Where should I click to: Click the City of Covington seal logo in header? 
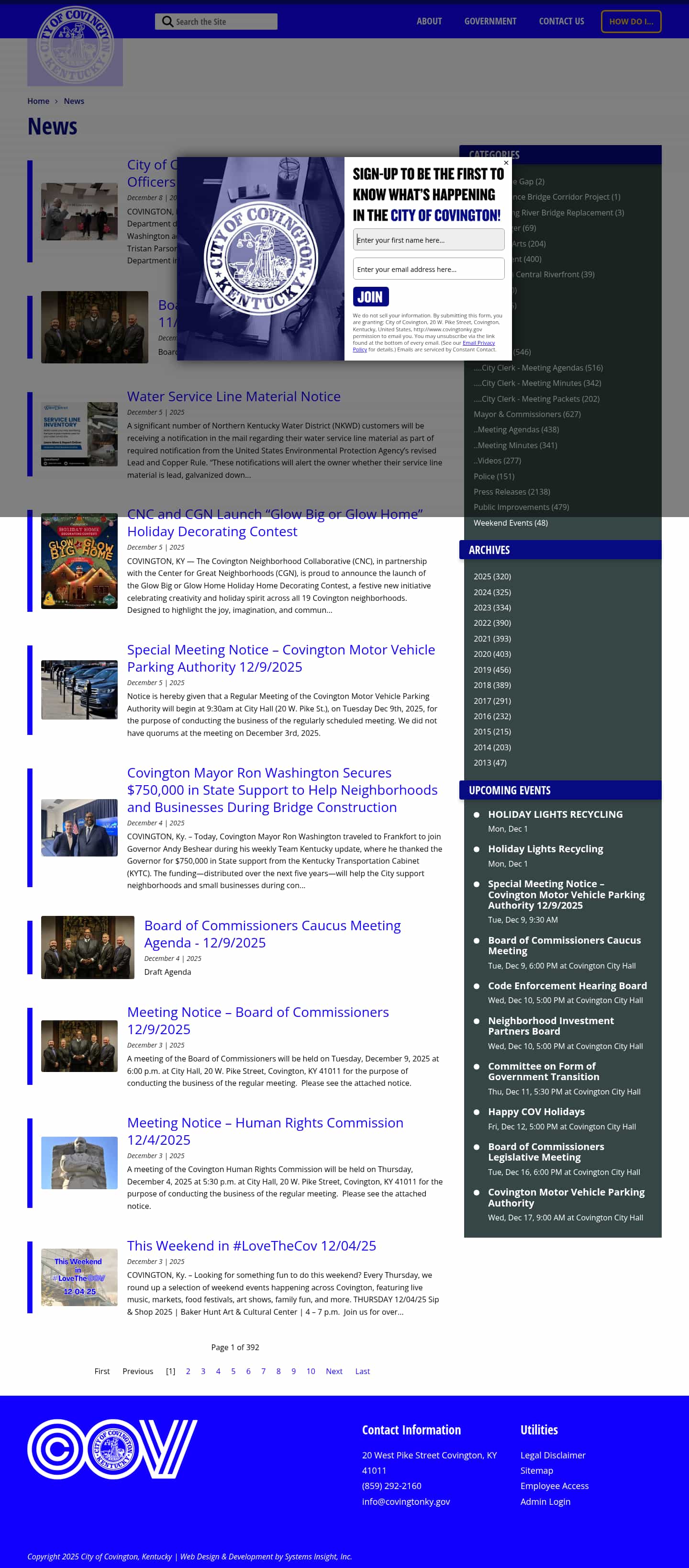click(x=75, y=45)
